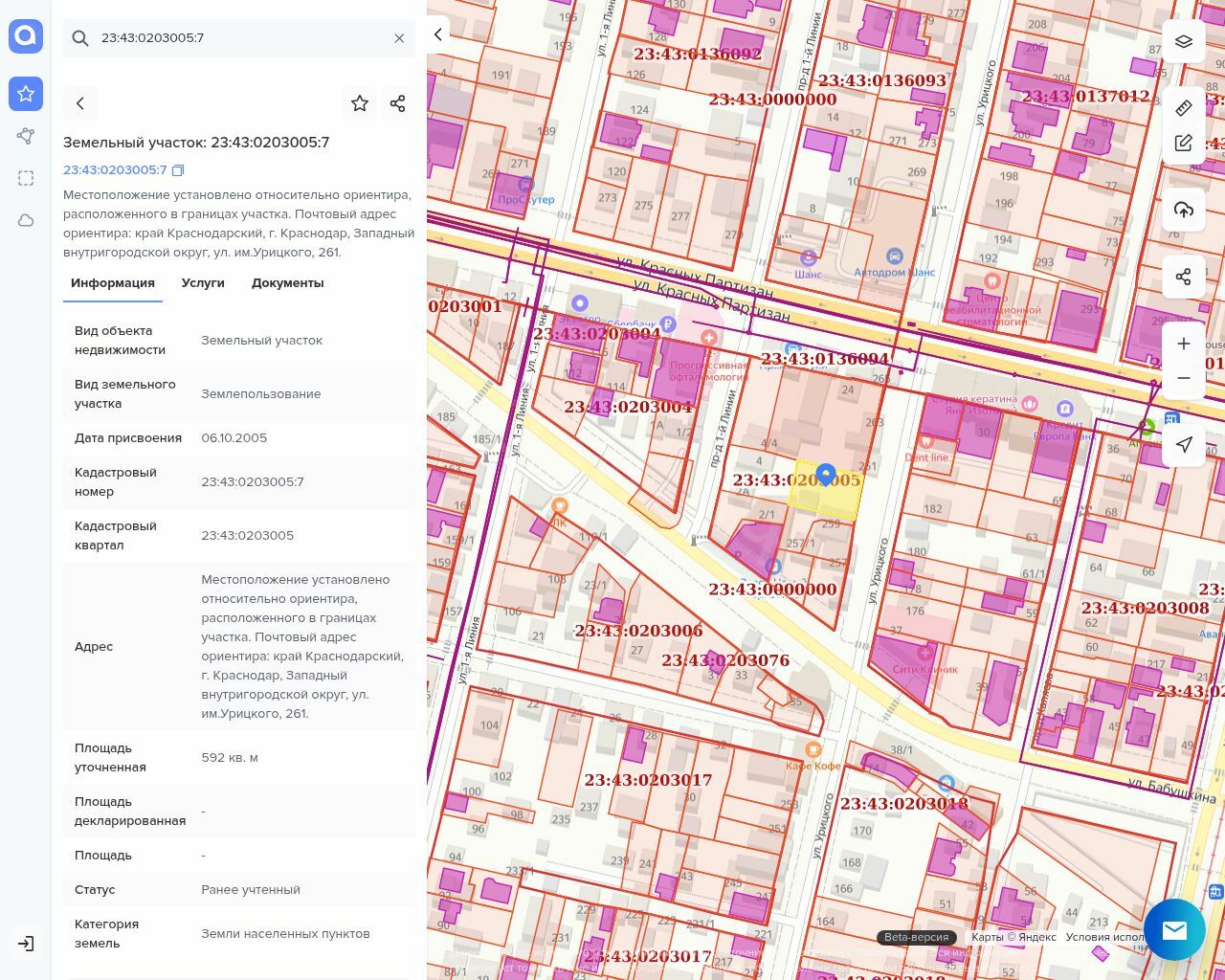Image resolution: width=1225 pixels, height=980 pixels.
Task: Click the login arrow icon at bottom left
Action: (26, 944)
